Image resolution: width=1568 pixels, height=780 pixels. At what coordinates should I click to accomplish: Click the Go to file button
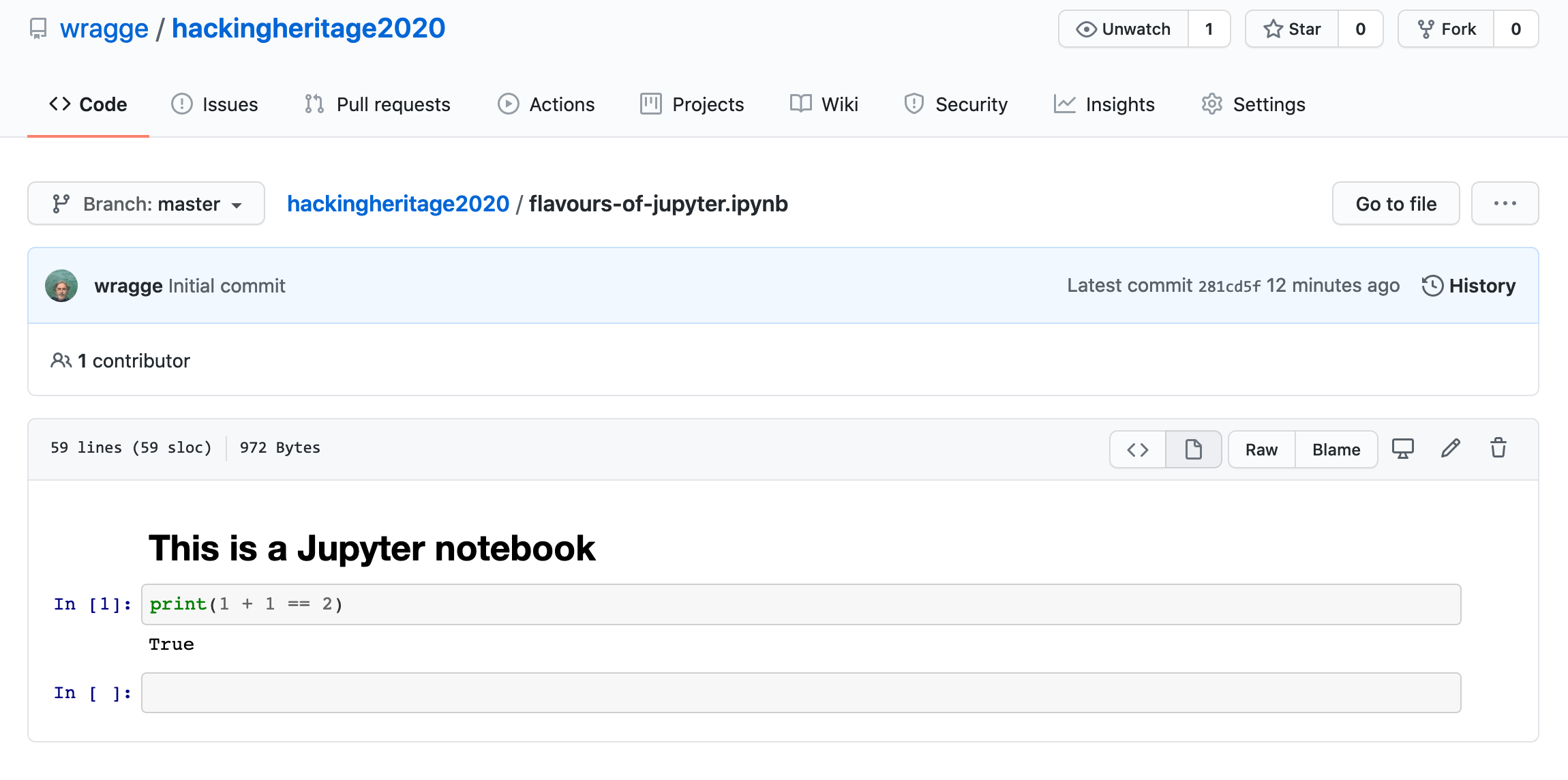(1396, 203)
